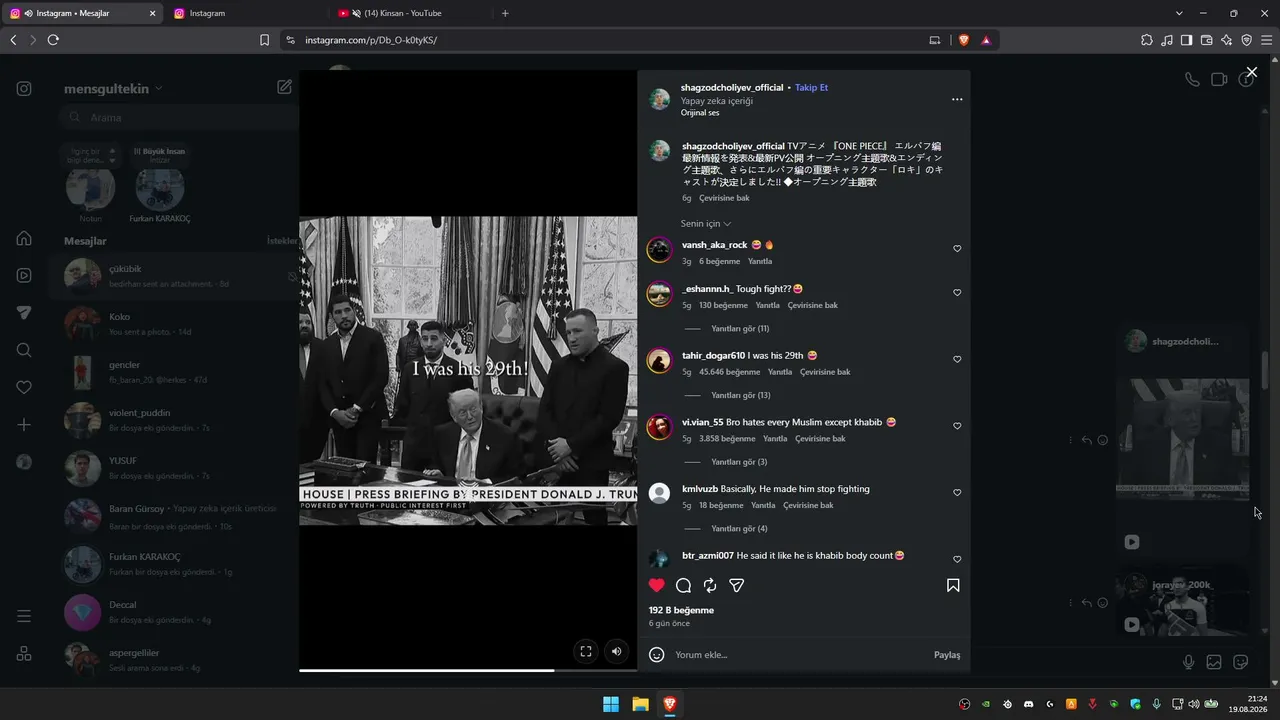
Task: Reply to vansh_aka_rock's comment
Action: [760, 262]
